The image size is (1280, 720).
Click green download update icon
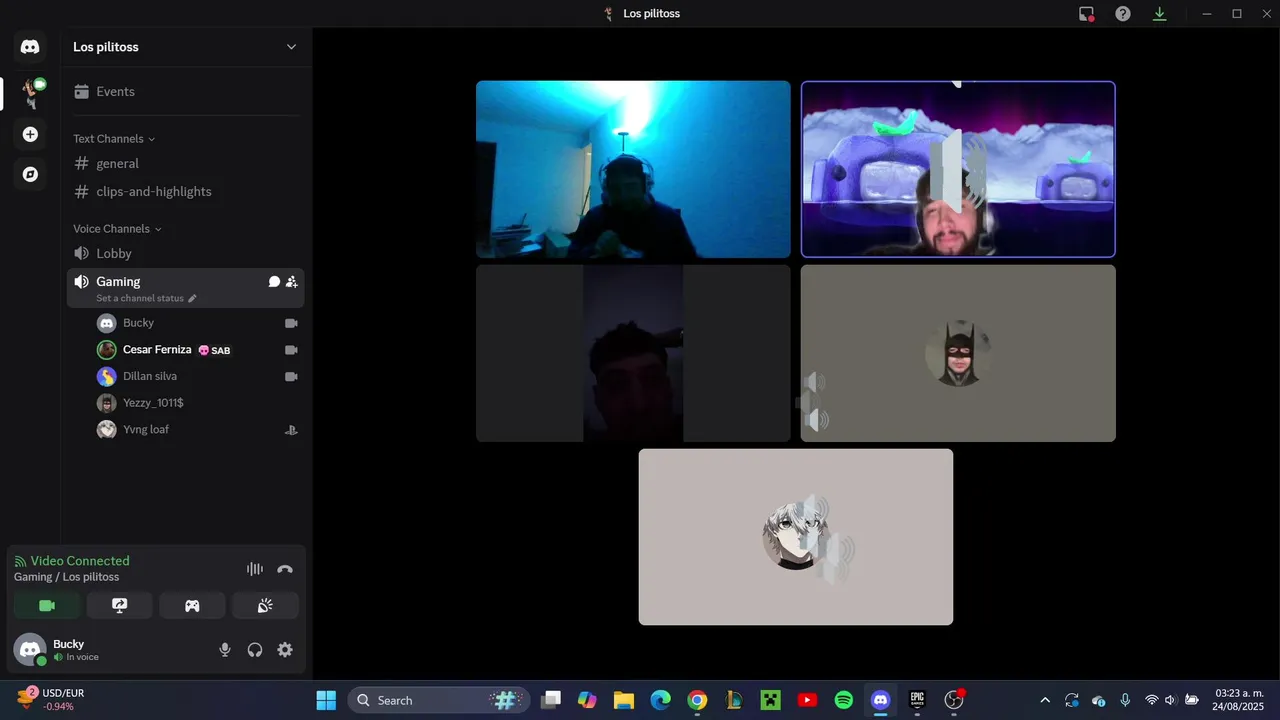click(x=1160, y=14)
